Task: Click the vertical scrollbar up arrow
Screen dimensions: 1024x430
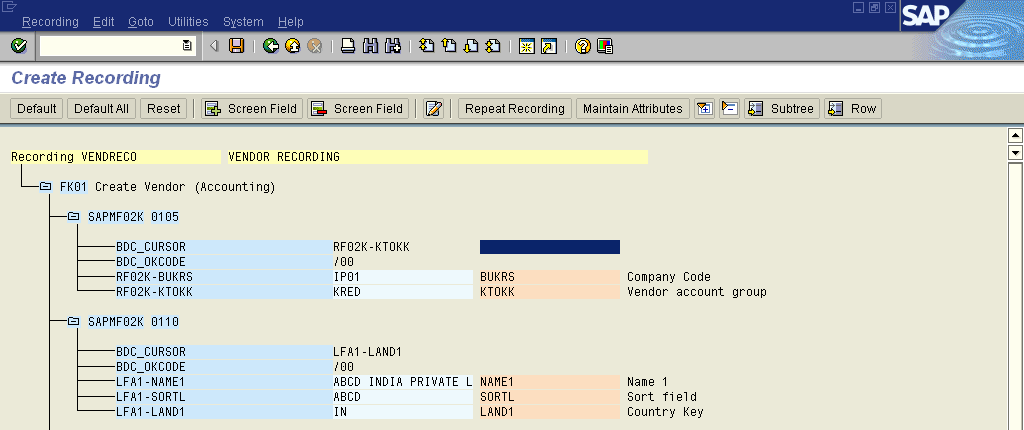Action: [x=1015, y=136]
